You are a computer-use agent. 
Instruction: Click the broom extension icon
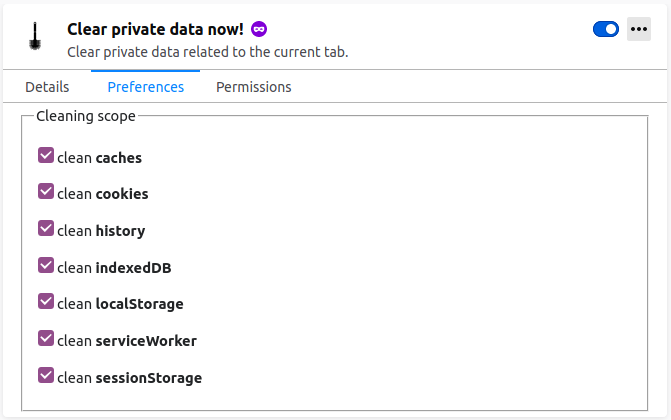(x=35, y=38)
